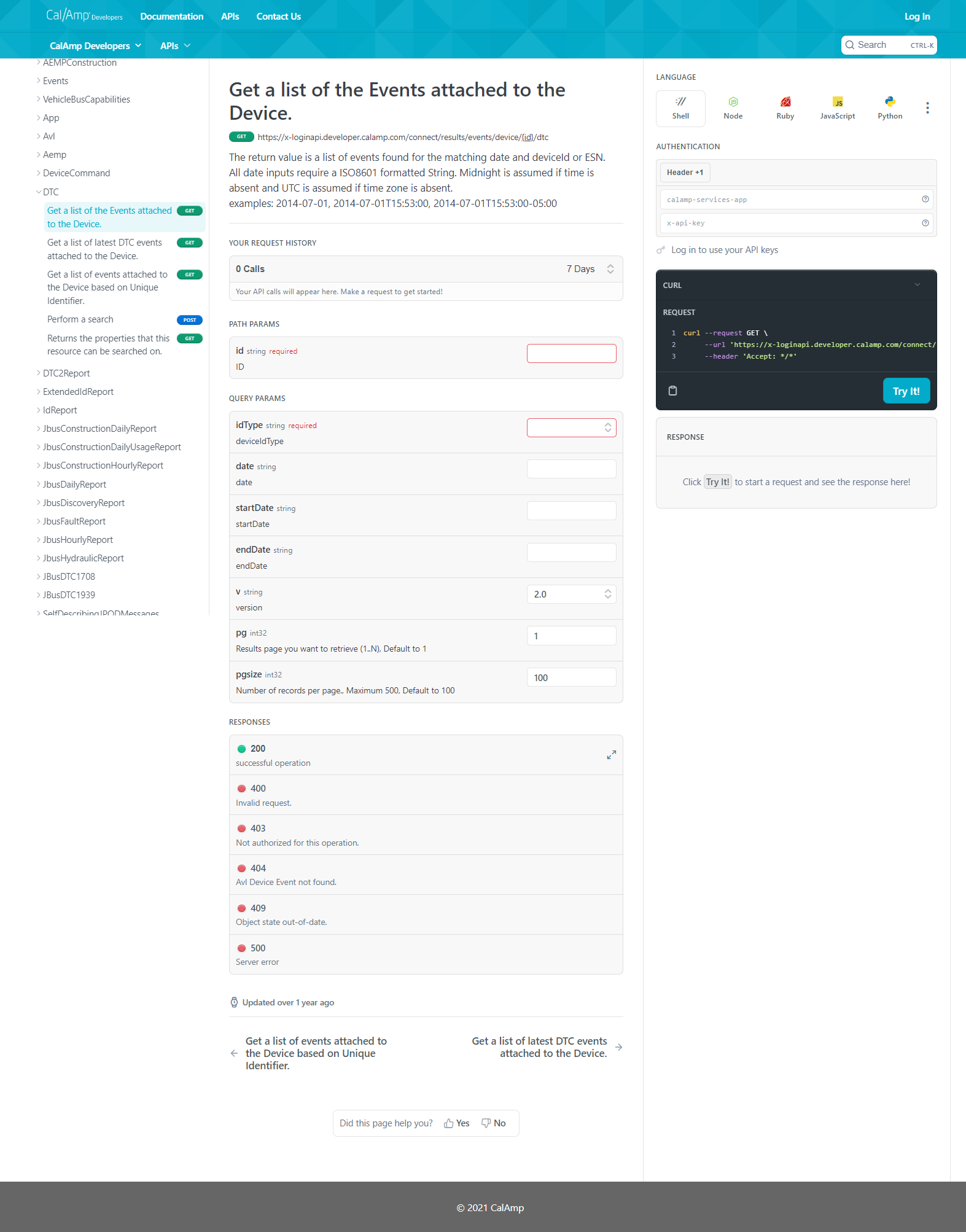Open the CalAmp Developers dropdown
This screenshot has height=1232, width=966.
pos(95,45)
